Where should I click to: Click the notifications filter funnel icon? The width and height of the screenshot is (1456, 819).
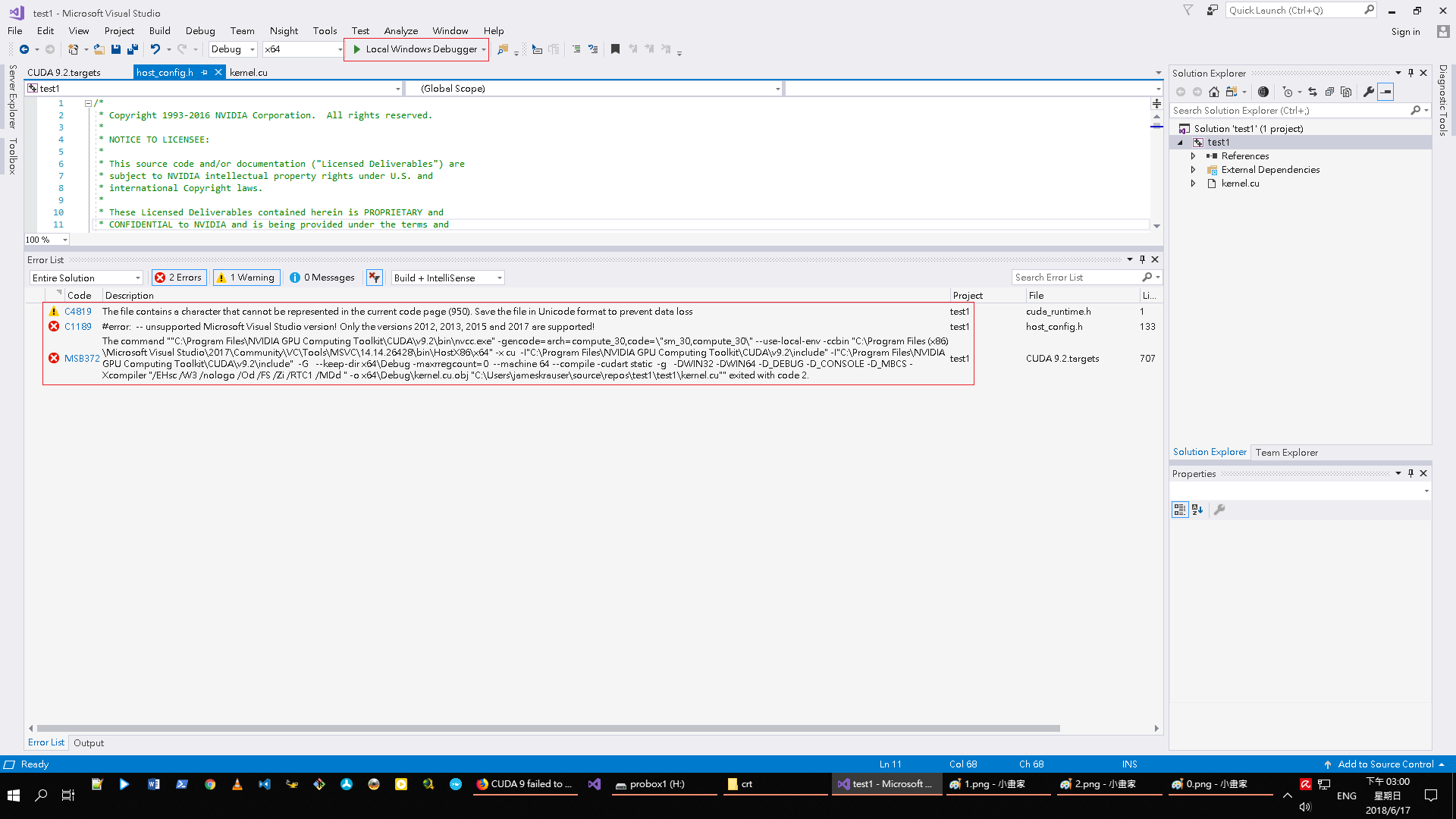1188,11
